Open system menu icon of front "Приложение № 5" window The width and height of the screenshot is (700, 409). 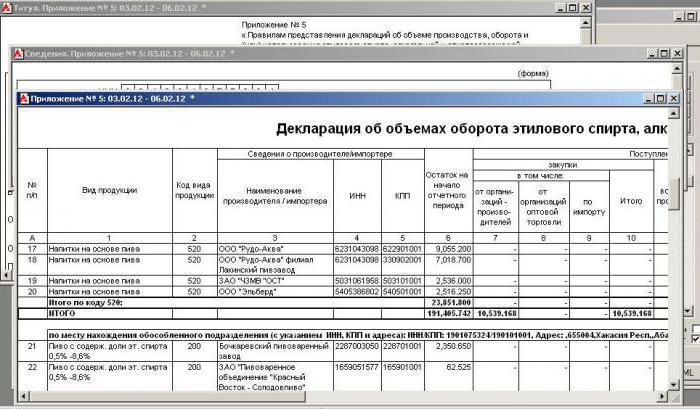coord(25,98)
